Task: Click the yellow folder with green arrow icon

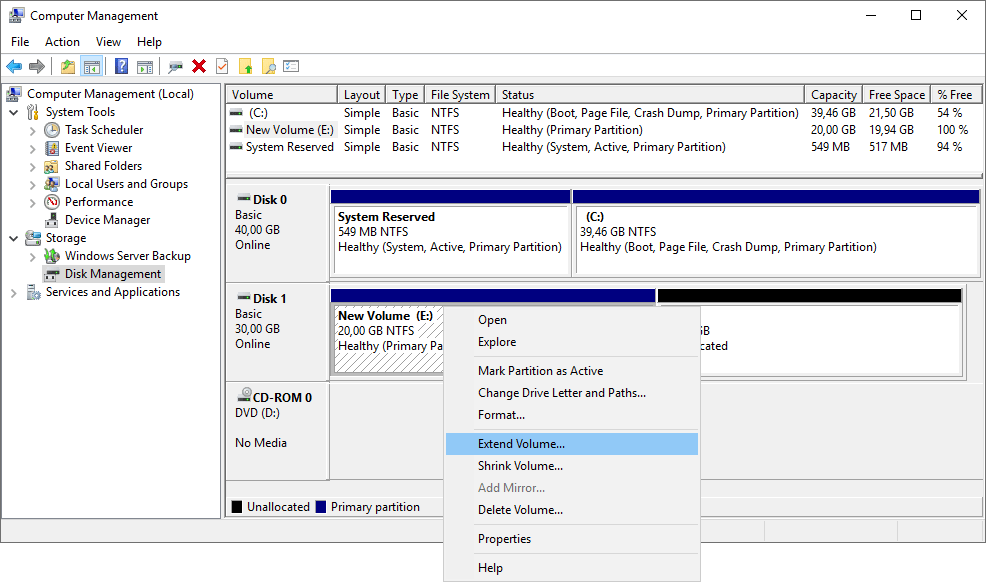Action: tap(245, 66)
